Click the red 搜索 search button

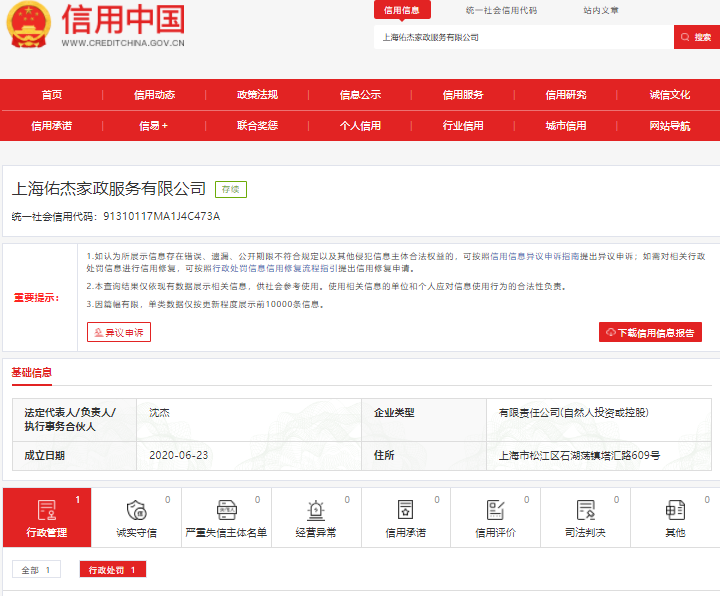click(696, 37)
